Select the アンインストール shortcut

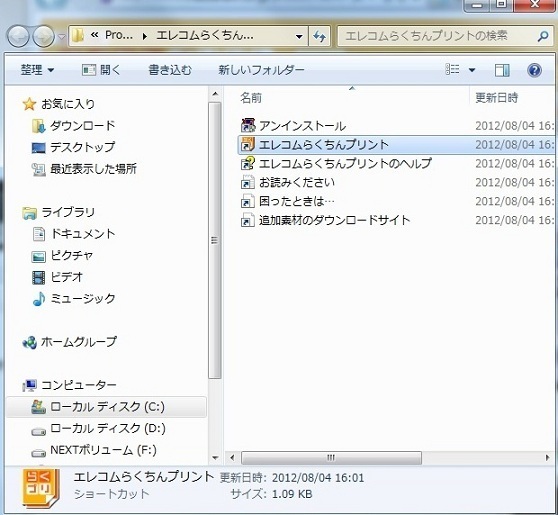(x=302, y=126)
